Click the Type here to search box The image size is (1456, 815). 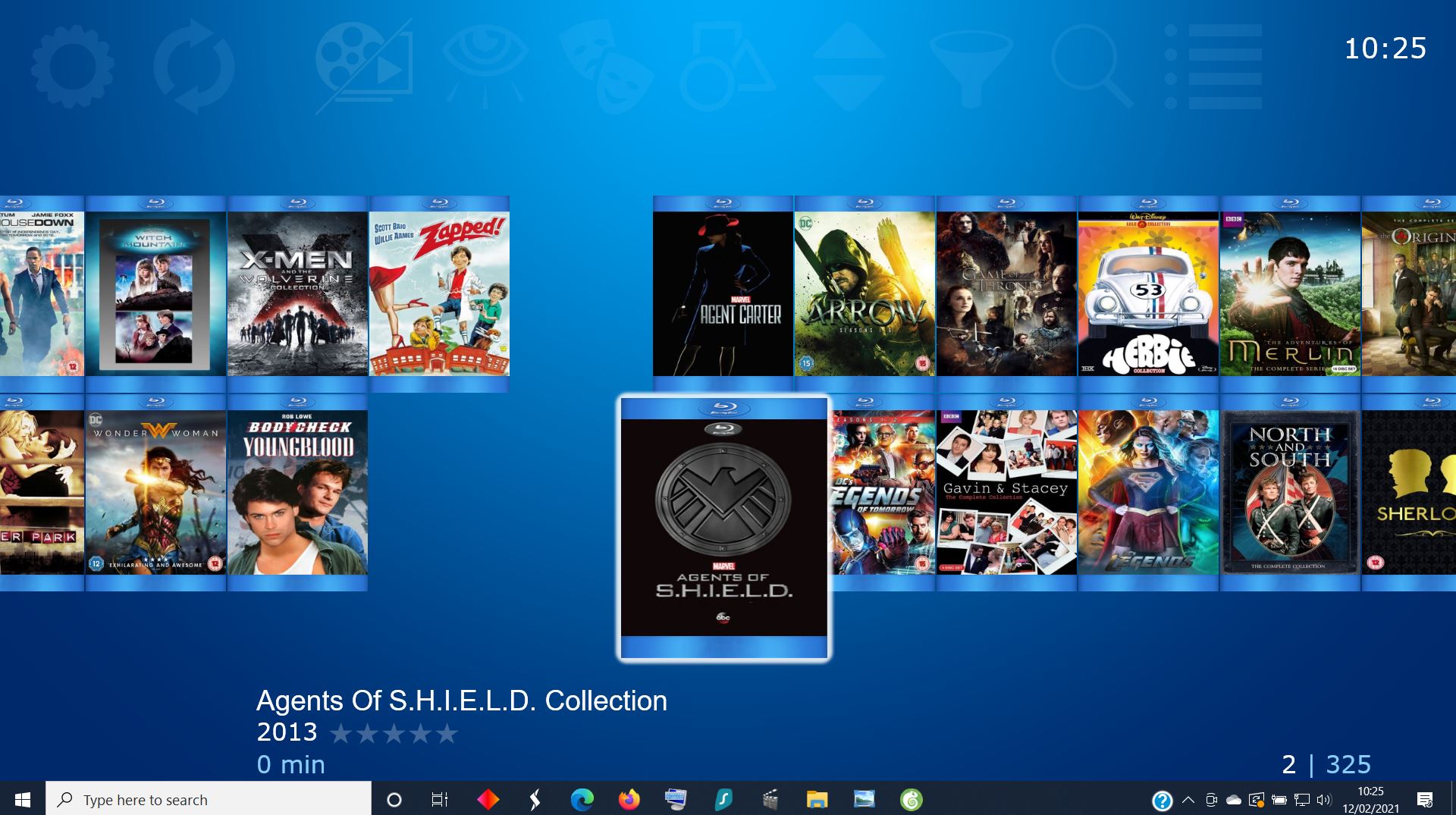tap(209, 799)
